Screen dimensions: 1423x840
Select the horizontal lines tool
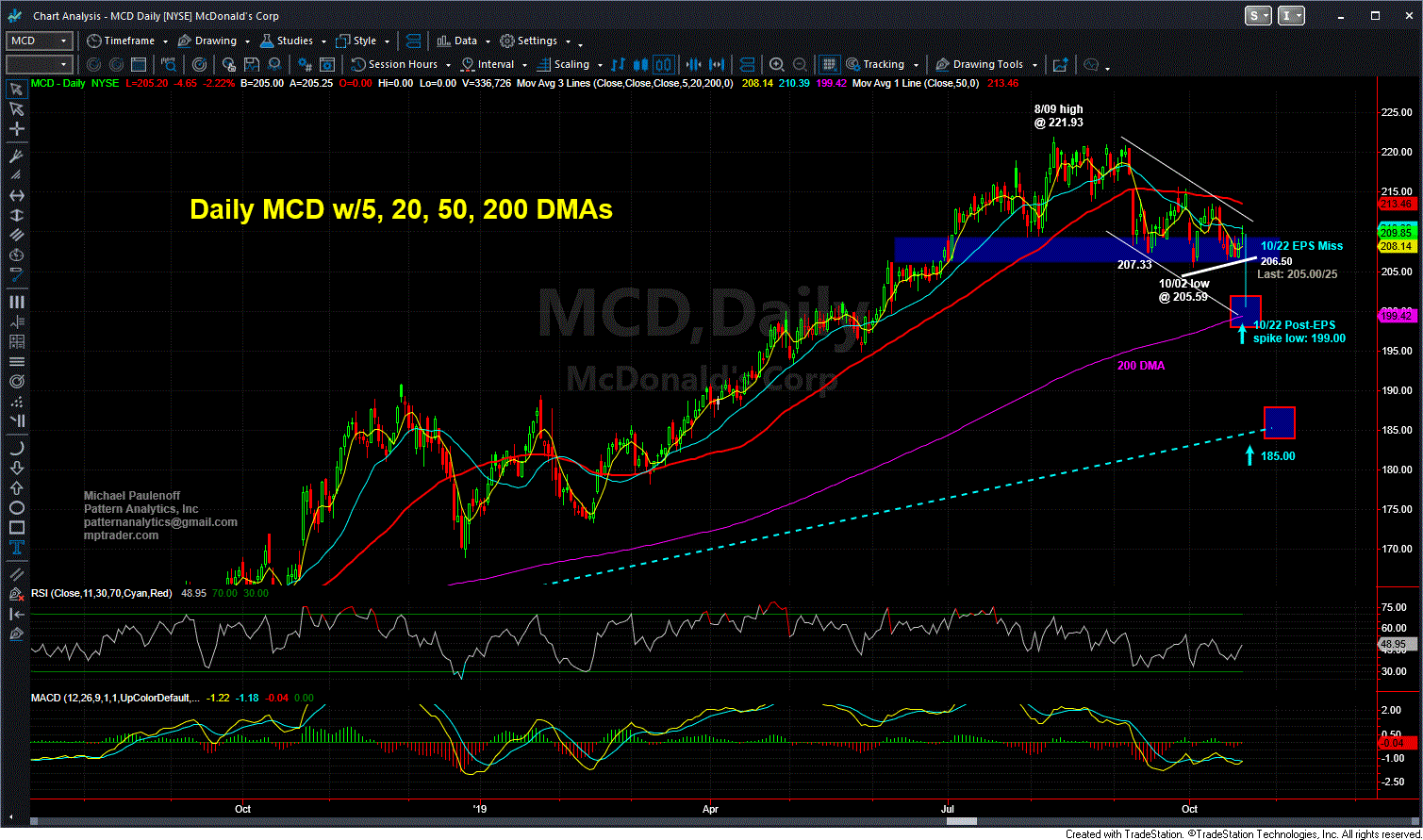coord(16,363)
